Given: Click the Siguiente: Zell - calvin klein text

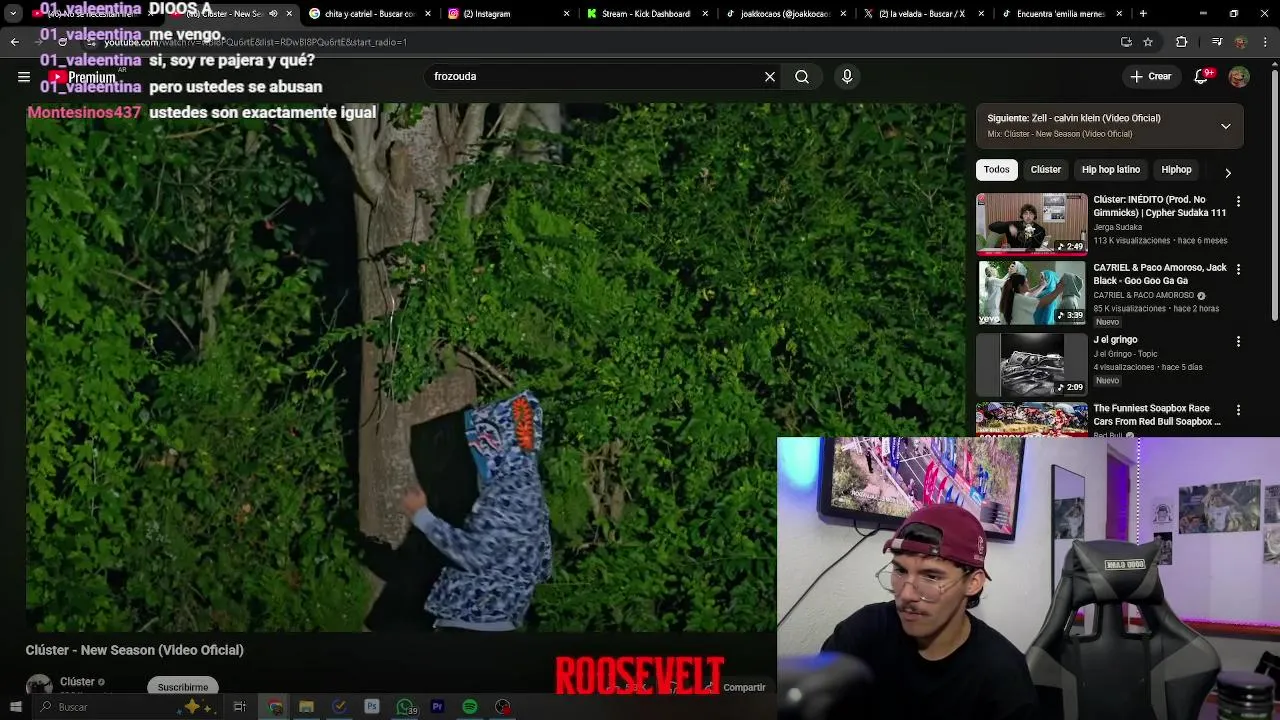Looking at the screenshot, I should (x=1074, y=118).
